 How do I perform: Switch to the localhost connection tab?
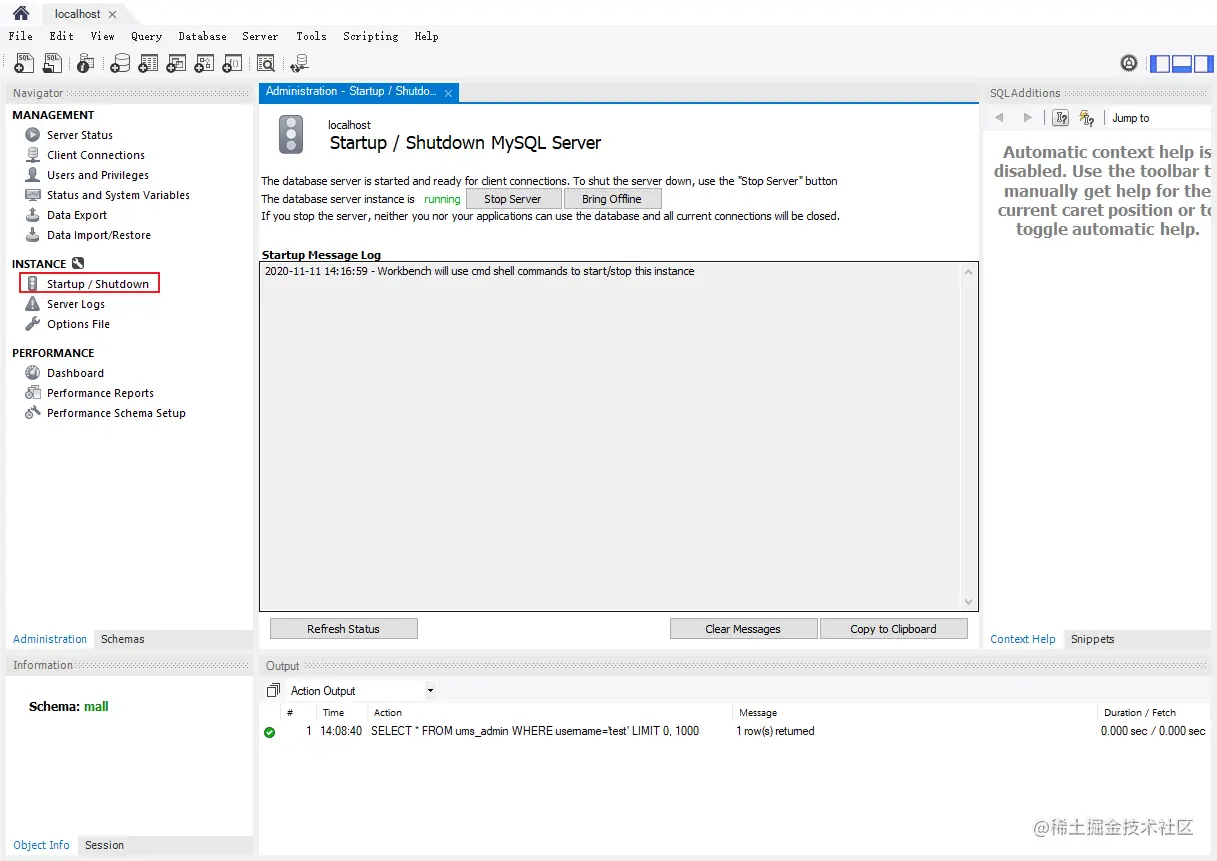(x=77, y=14)
